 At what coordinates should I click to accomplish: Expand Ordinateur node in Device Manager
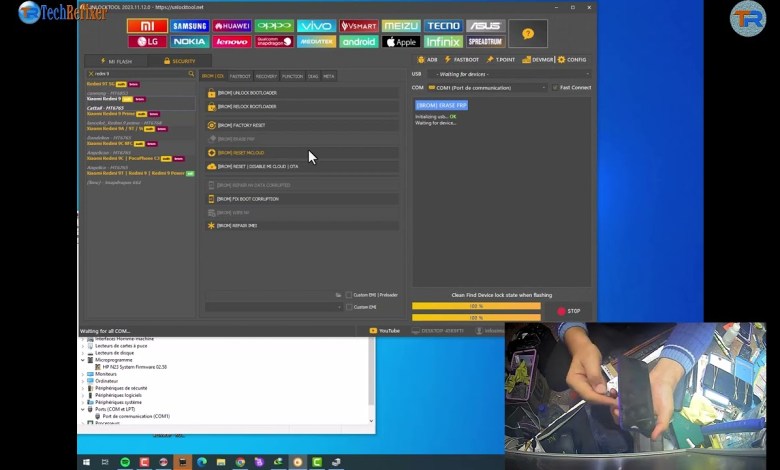tap(83, 381)
